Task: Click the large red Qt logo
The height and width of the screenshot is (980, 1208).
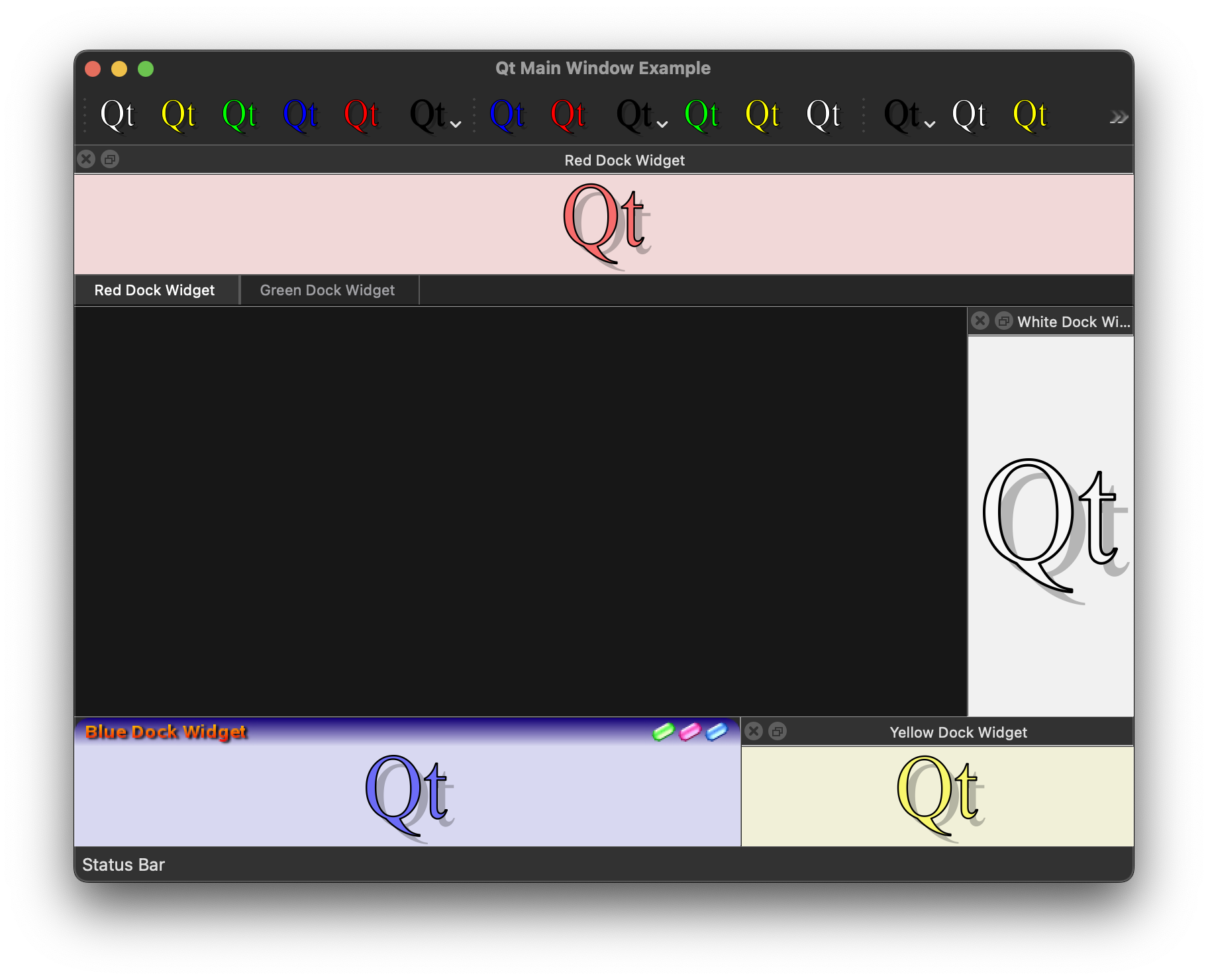Action: pos(607,226)
